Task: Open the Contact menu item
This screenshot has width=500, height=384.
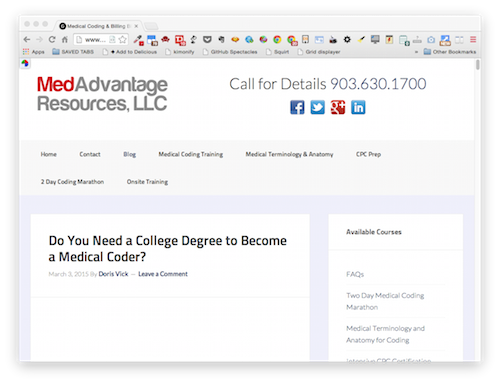Action: pos(90,154)
